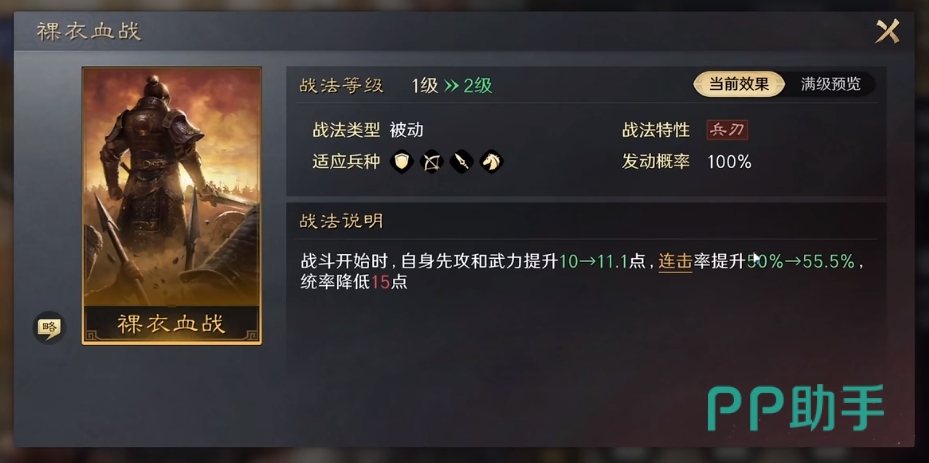Tap the 战法说明 section header

(341, 222)
